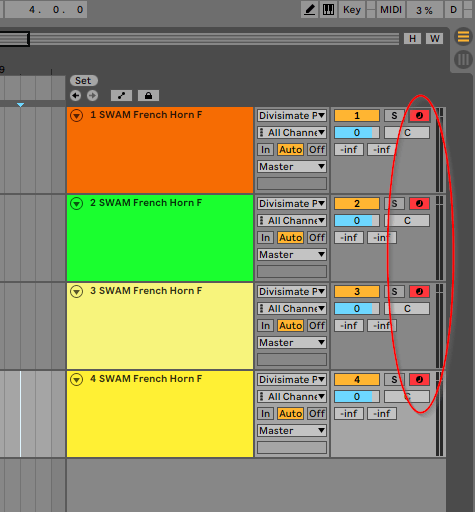Click track 3 pan control C
This screenshot has width=475, height=512.
407,309
